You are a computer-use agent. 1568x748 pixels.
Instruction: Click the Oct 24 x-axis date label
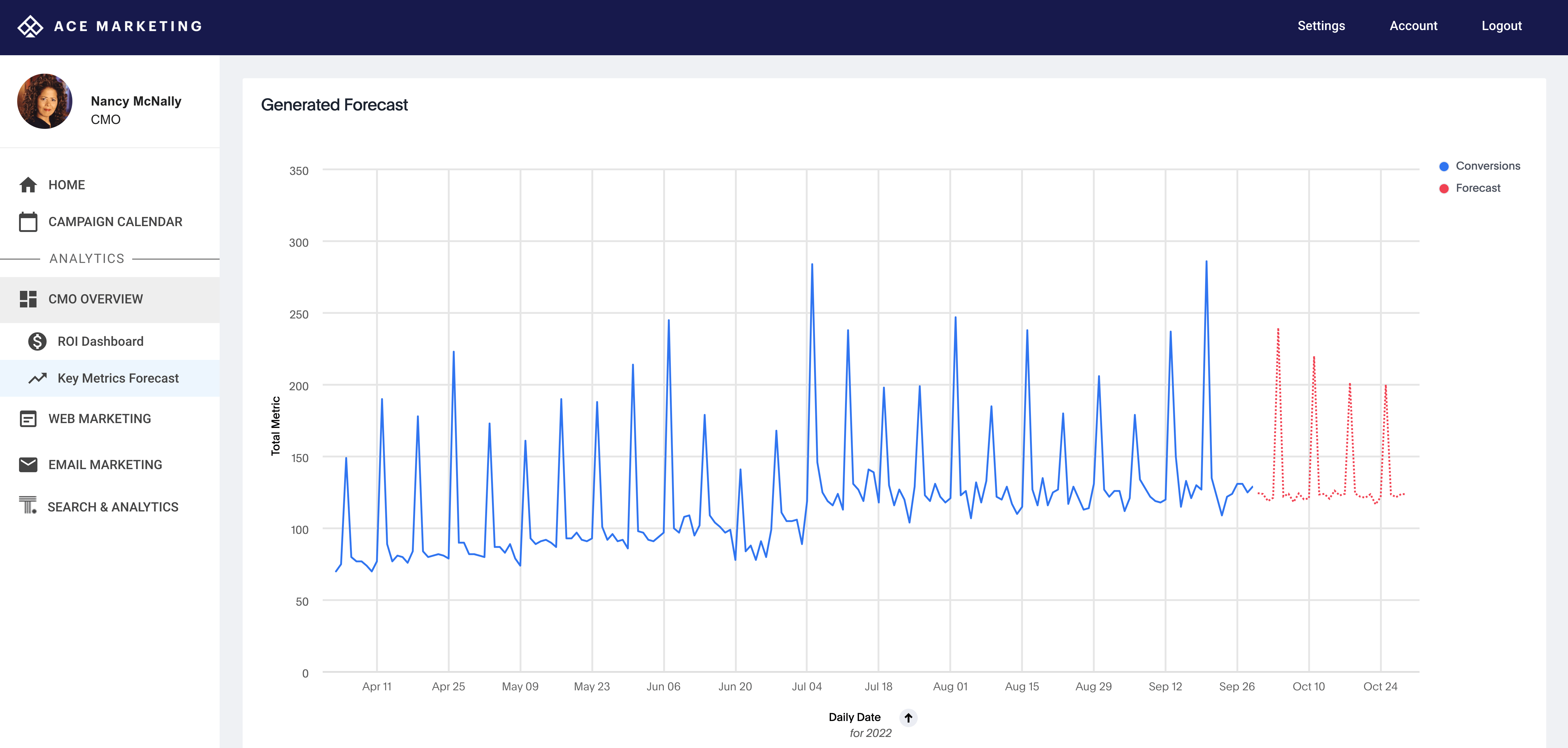pos(1380,687)
